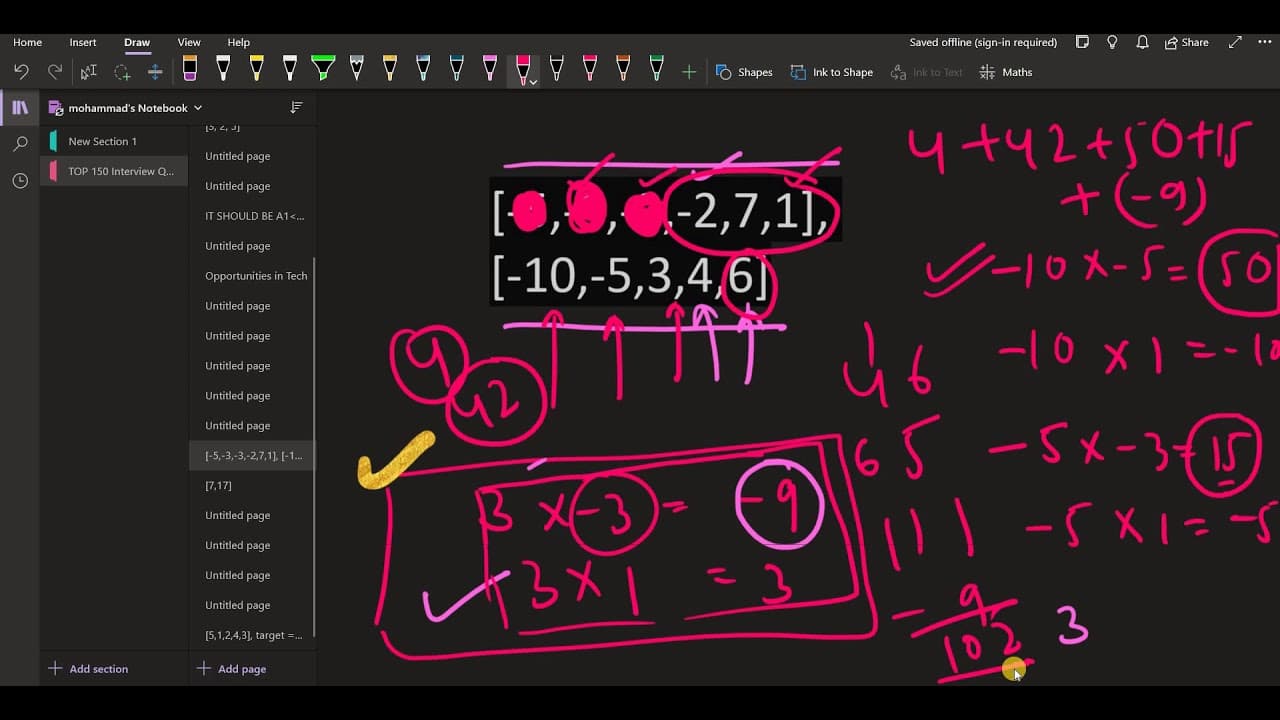Open Search in left sidebar

coord(20,144)
